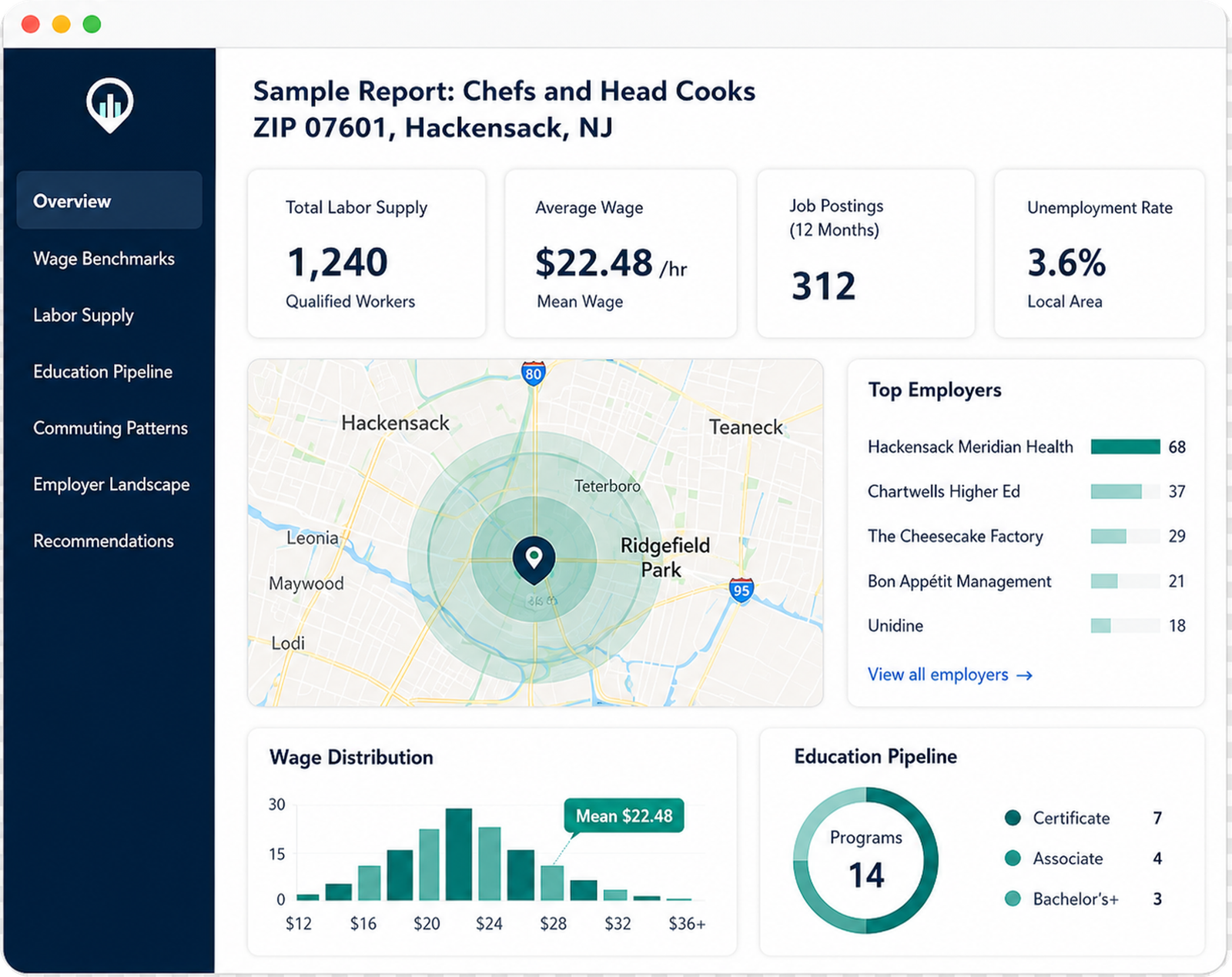Select the Bachelor's+ legend dot

tap(1013, 898)
